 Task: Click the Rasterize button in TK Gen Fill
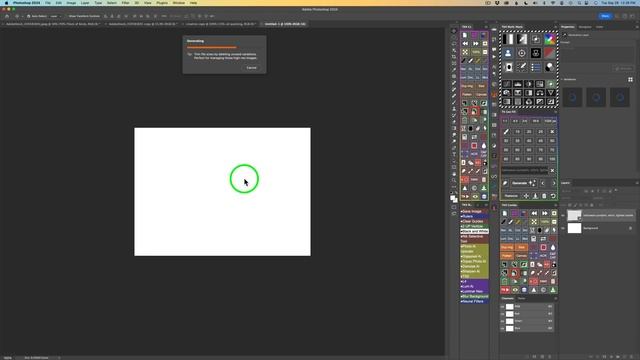511,196
